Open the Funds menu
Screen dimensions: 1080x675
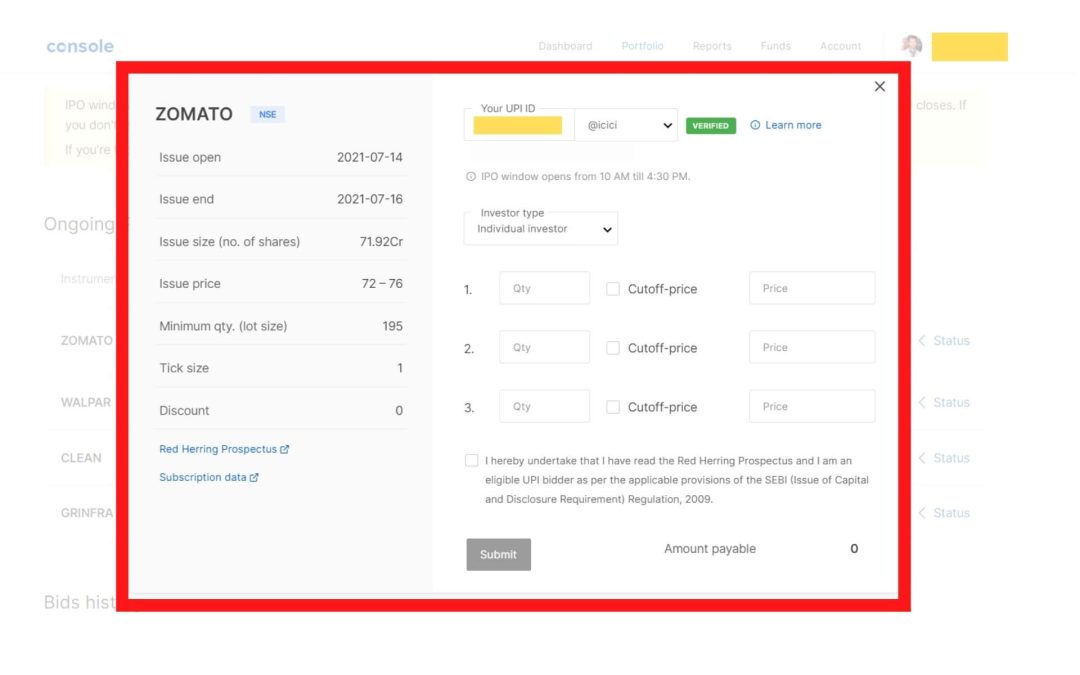tap(776, 46)
